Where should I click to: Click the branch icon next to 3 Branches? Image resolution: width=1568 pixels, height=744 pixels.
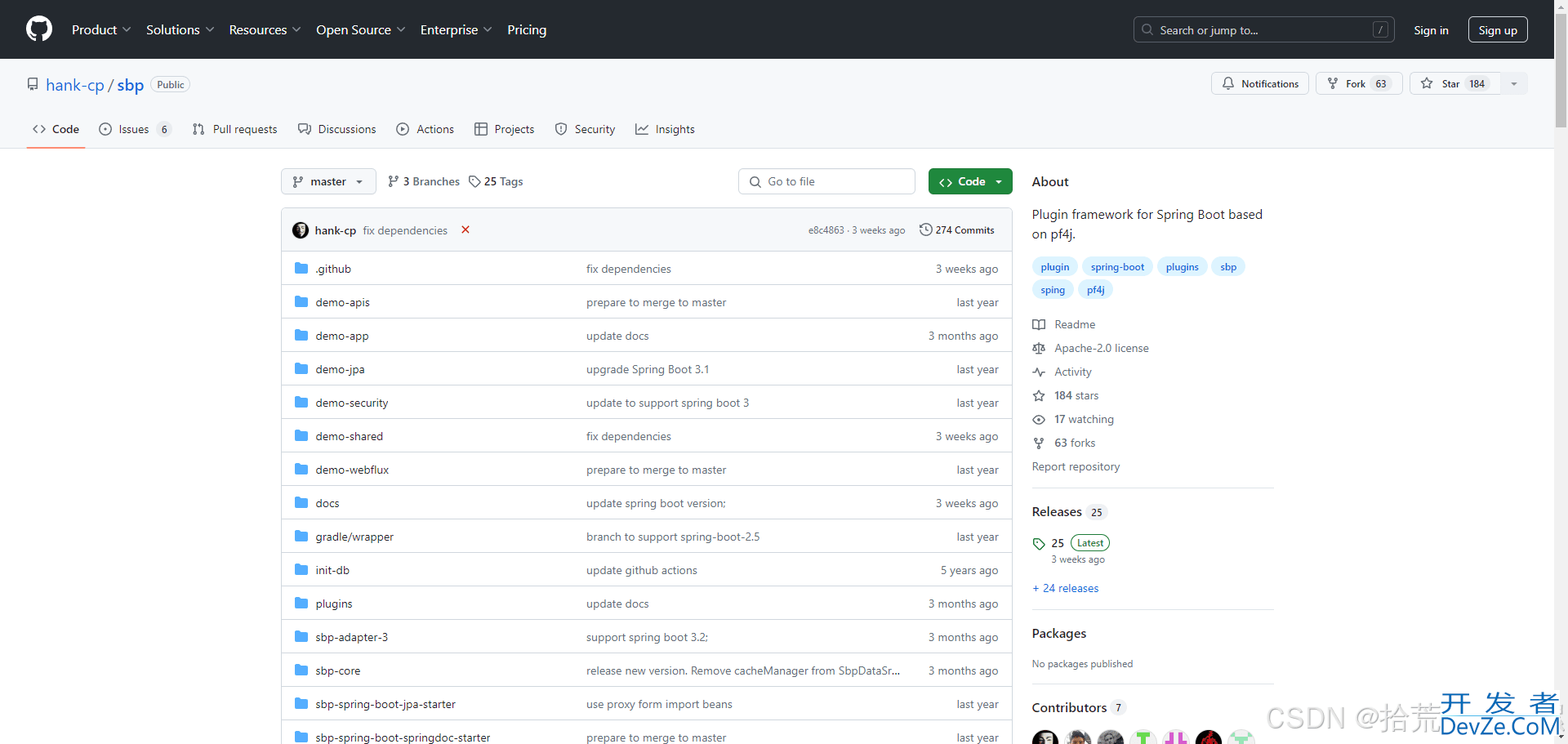[394, 181]
